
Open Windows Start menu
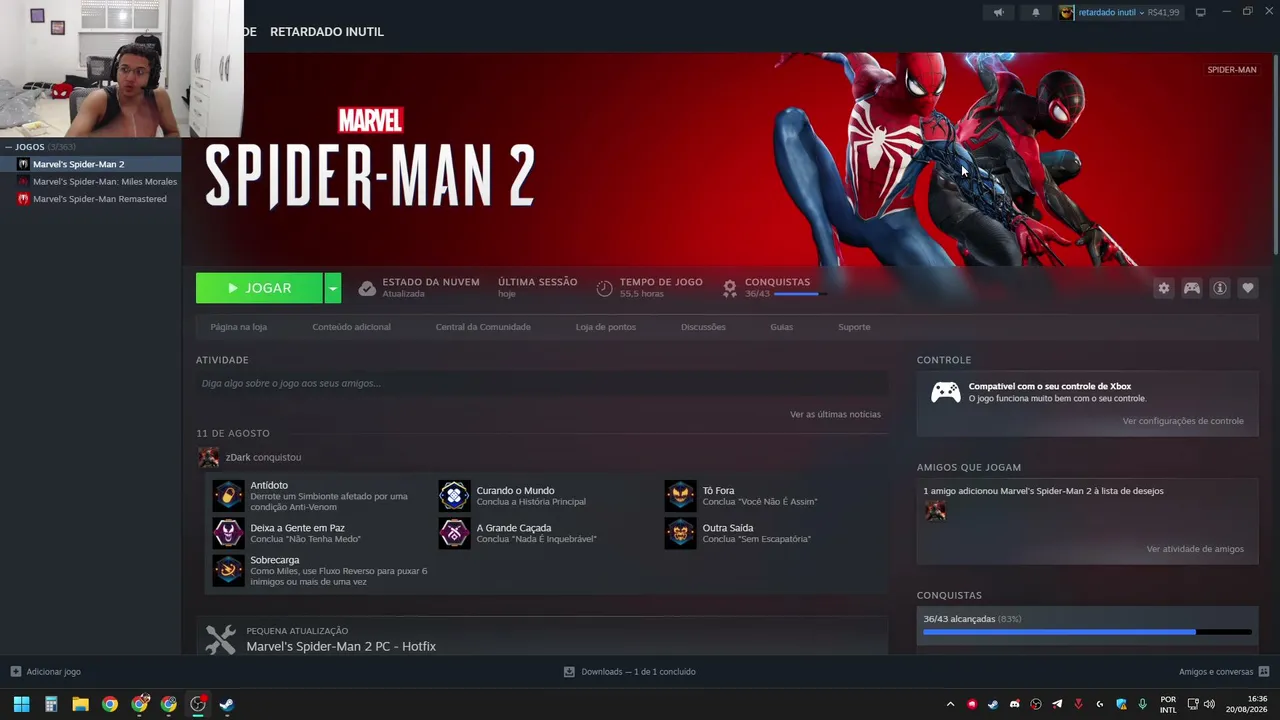21,704
